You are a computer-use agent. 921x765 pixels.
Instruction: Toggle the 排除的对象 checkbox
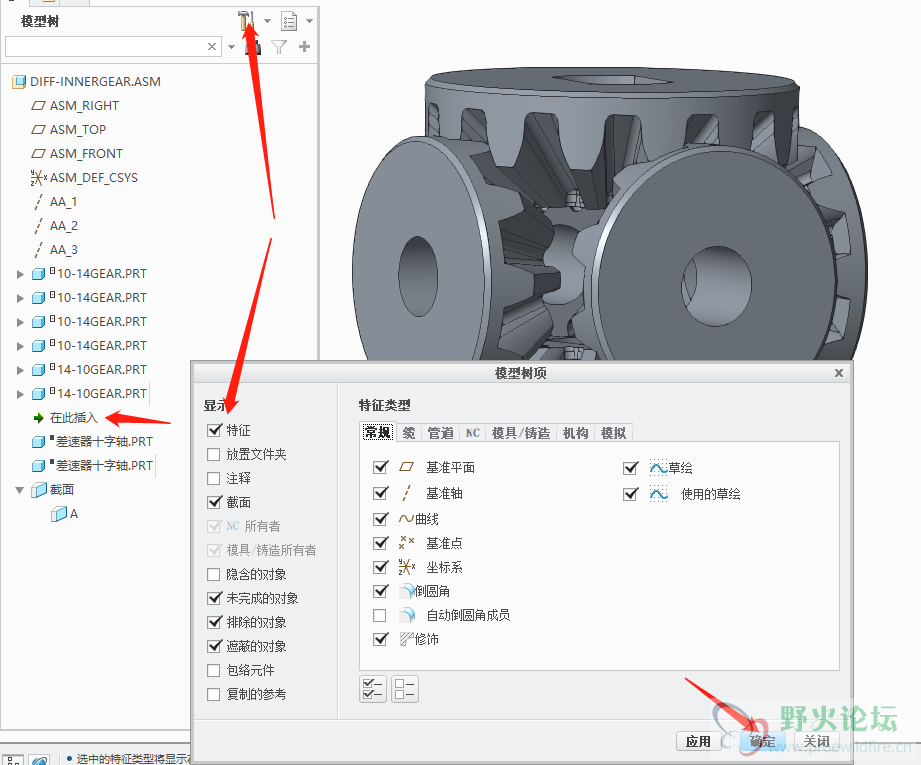214,622
